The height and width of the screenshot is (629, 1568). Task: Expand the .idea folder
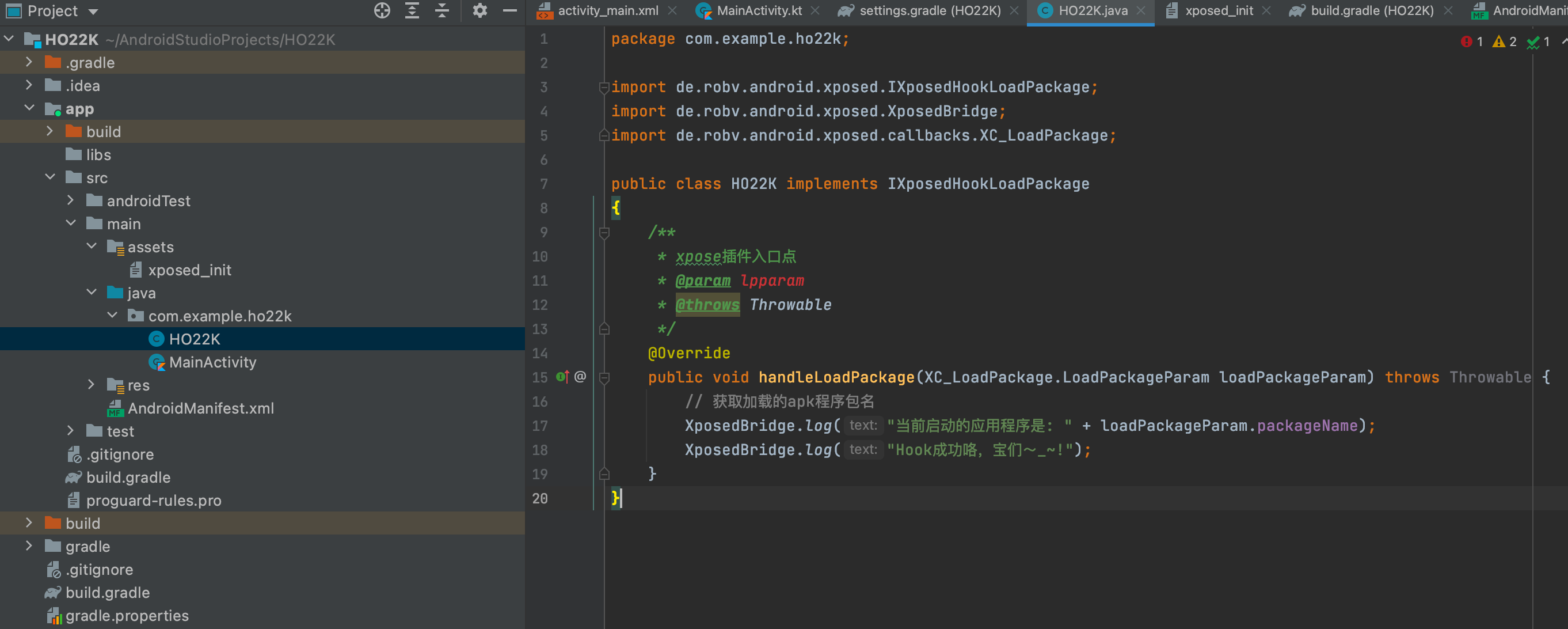[x=29, y=85]
